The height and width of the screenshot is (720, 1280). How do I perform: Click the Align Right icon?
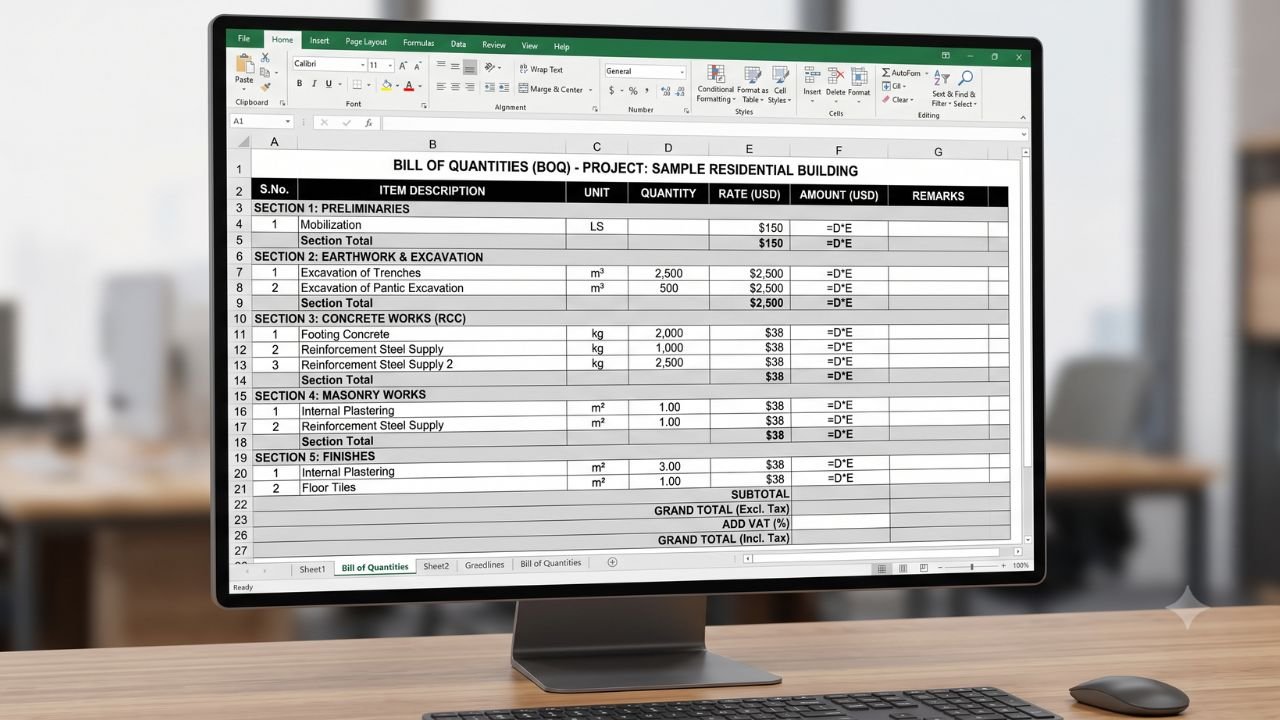click(470, 87)
